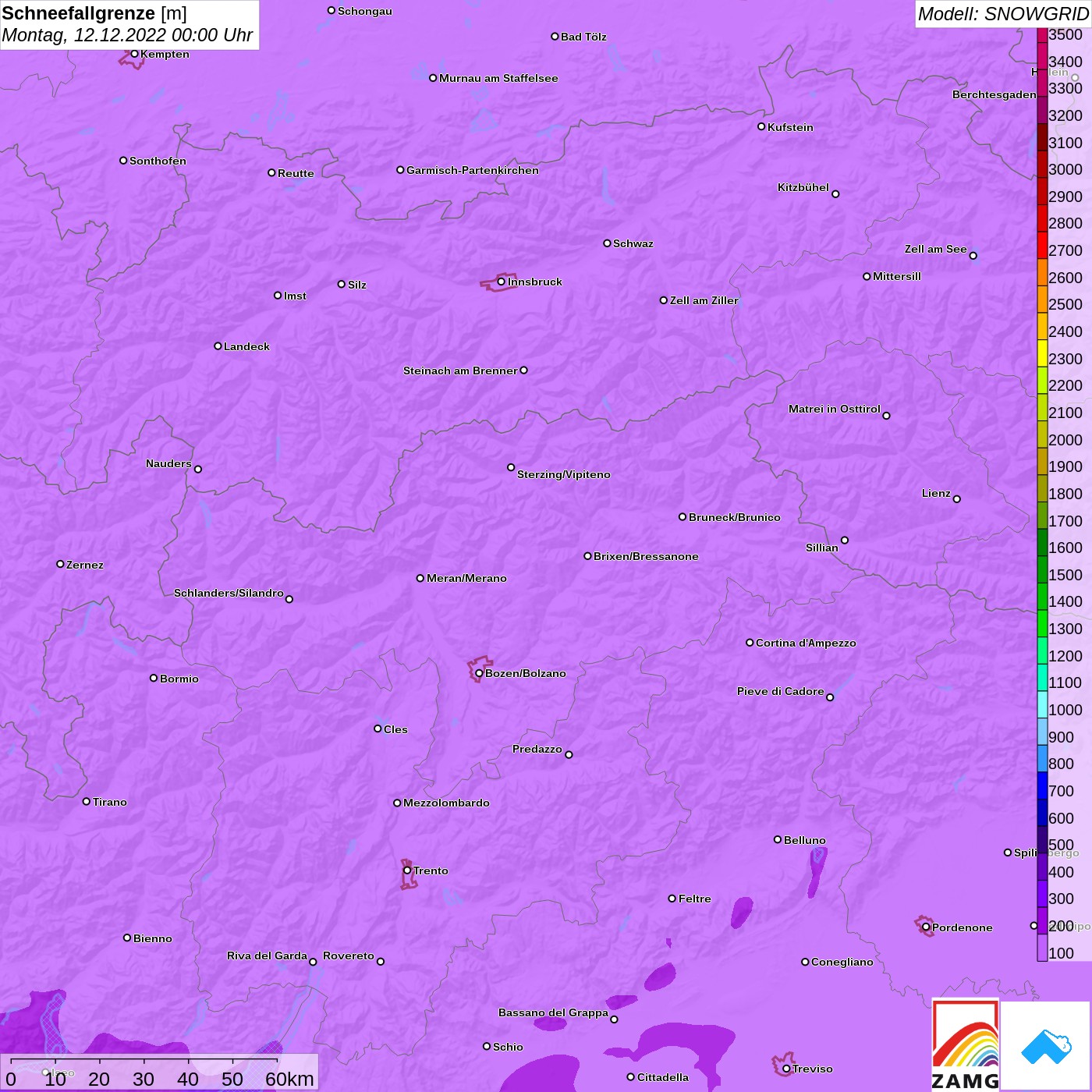Click the Meran/Merano label
This screenshot has height=1092, width=1092.
click(466, 578)
